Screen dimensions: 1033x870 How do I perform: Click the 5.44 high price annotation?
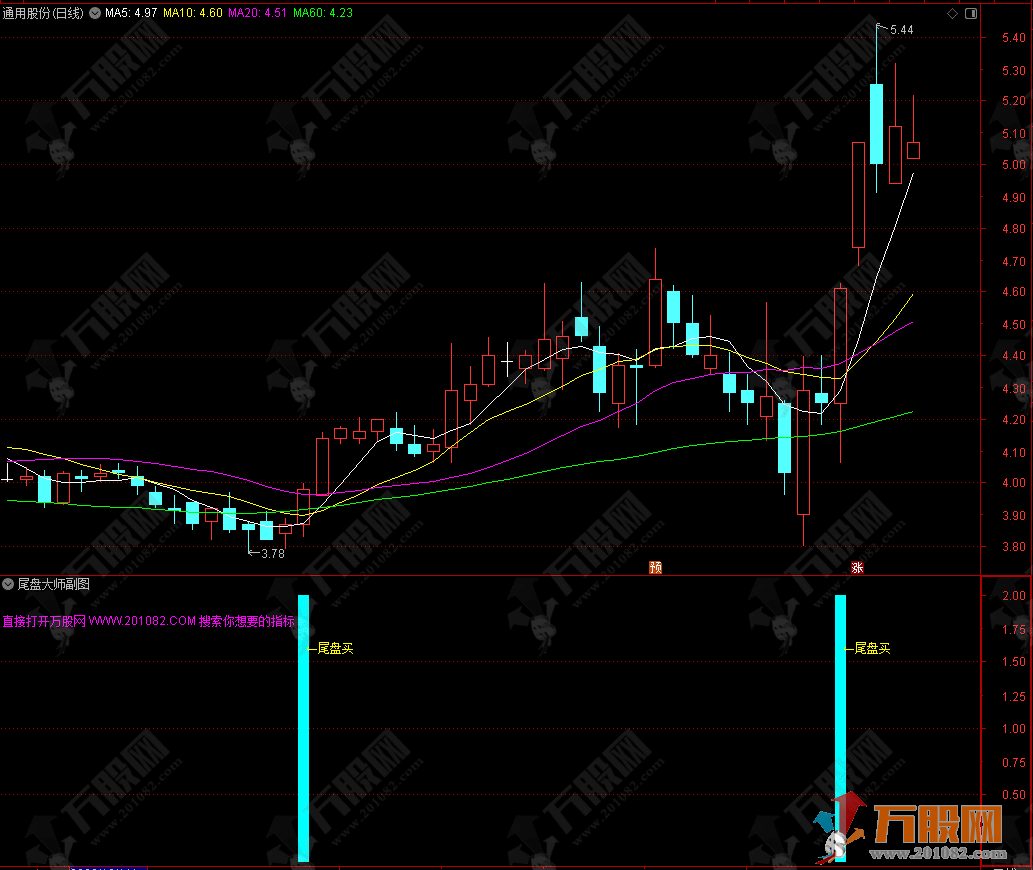coord(901,30)
